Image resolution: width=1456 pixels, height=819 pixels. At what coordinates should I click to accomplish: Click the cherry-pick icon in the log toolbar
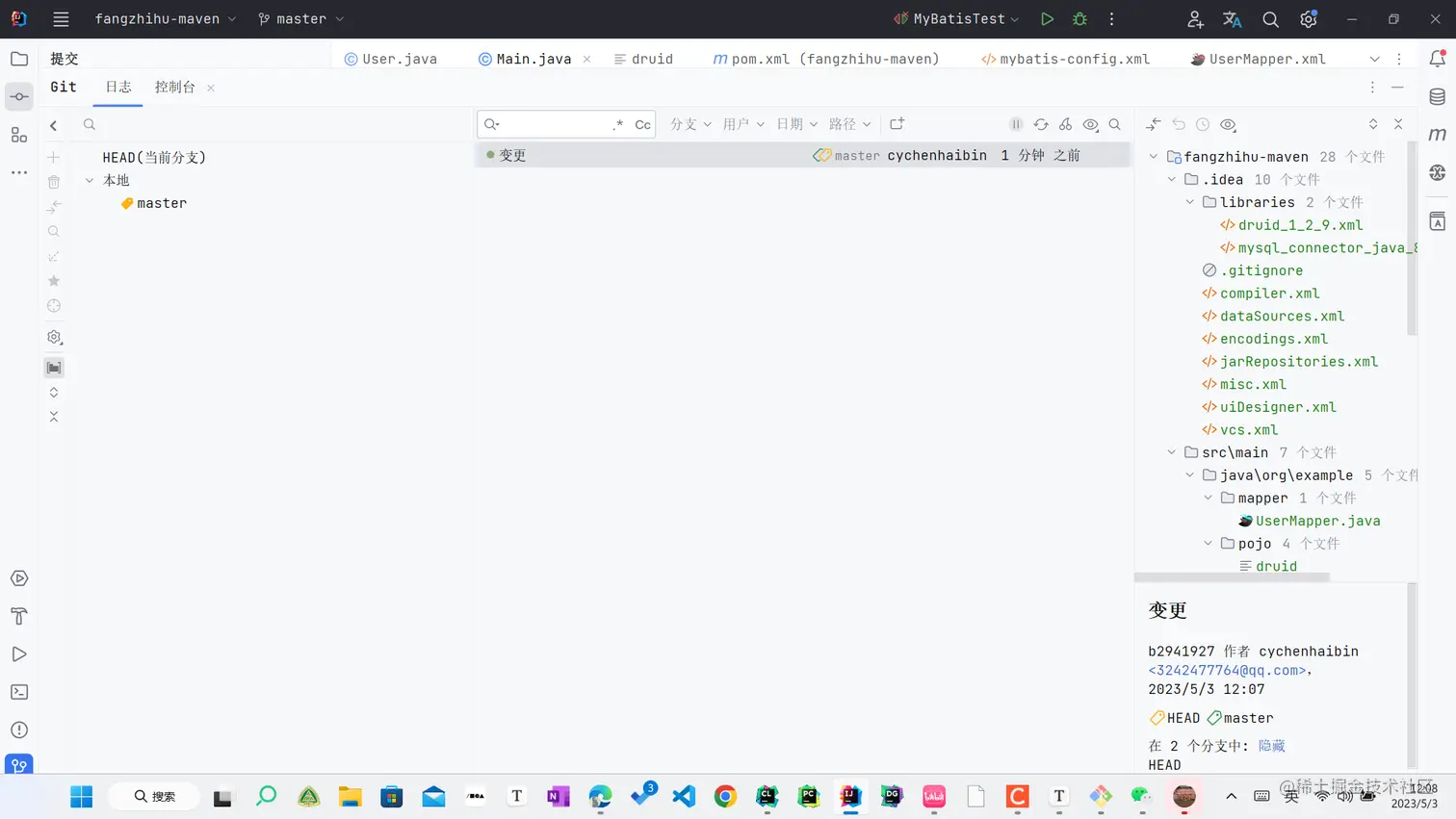(x=1065, y=124)
